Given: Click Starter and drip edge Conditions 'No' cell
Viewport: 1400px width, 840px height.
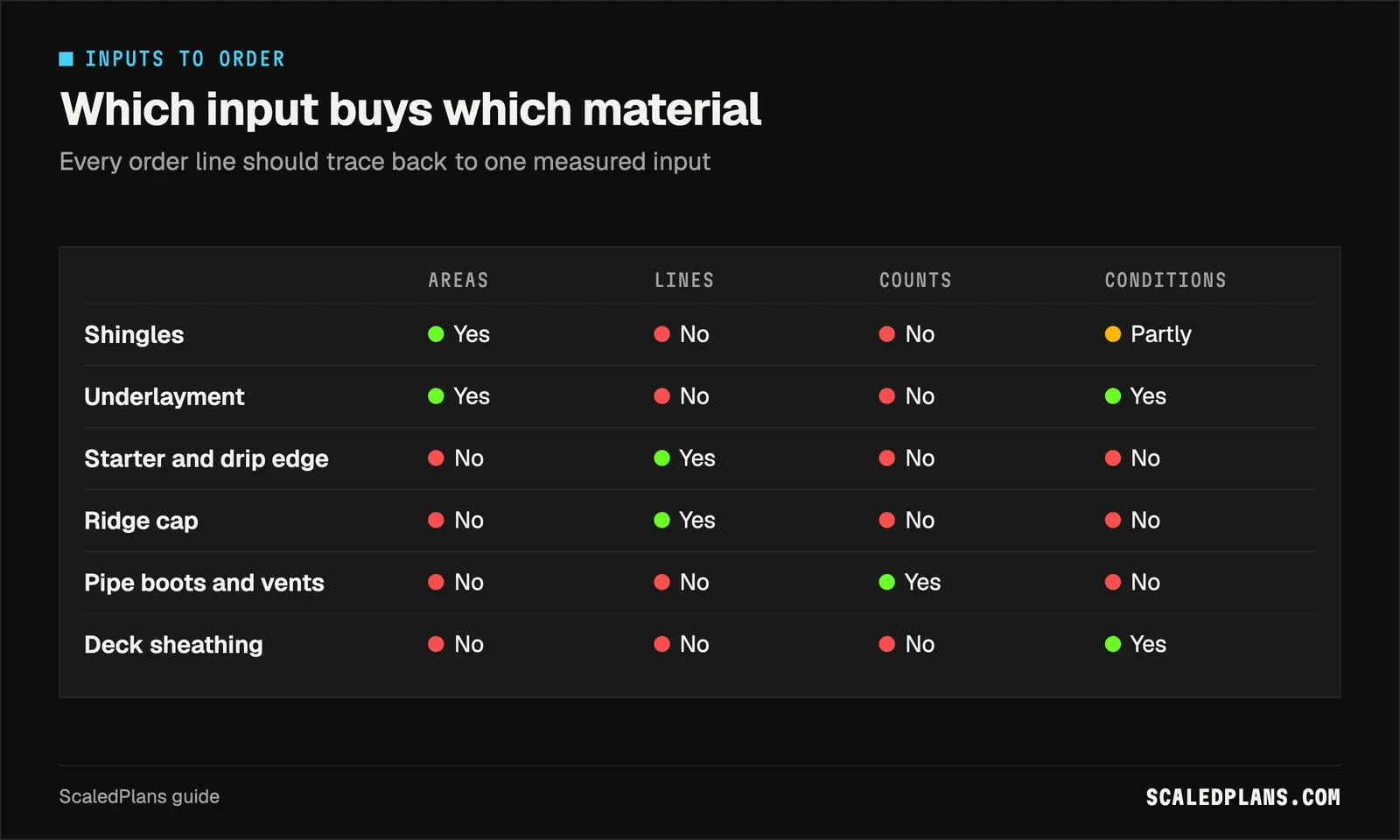Looking at the screenshot, I should pos(1132,458).
